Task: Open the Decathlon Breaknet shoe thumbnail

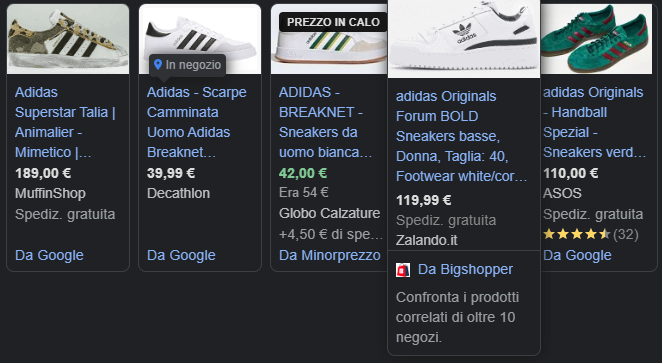Action: coord(200,39)
